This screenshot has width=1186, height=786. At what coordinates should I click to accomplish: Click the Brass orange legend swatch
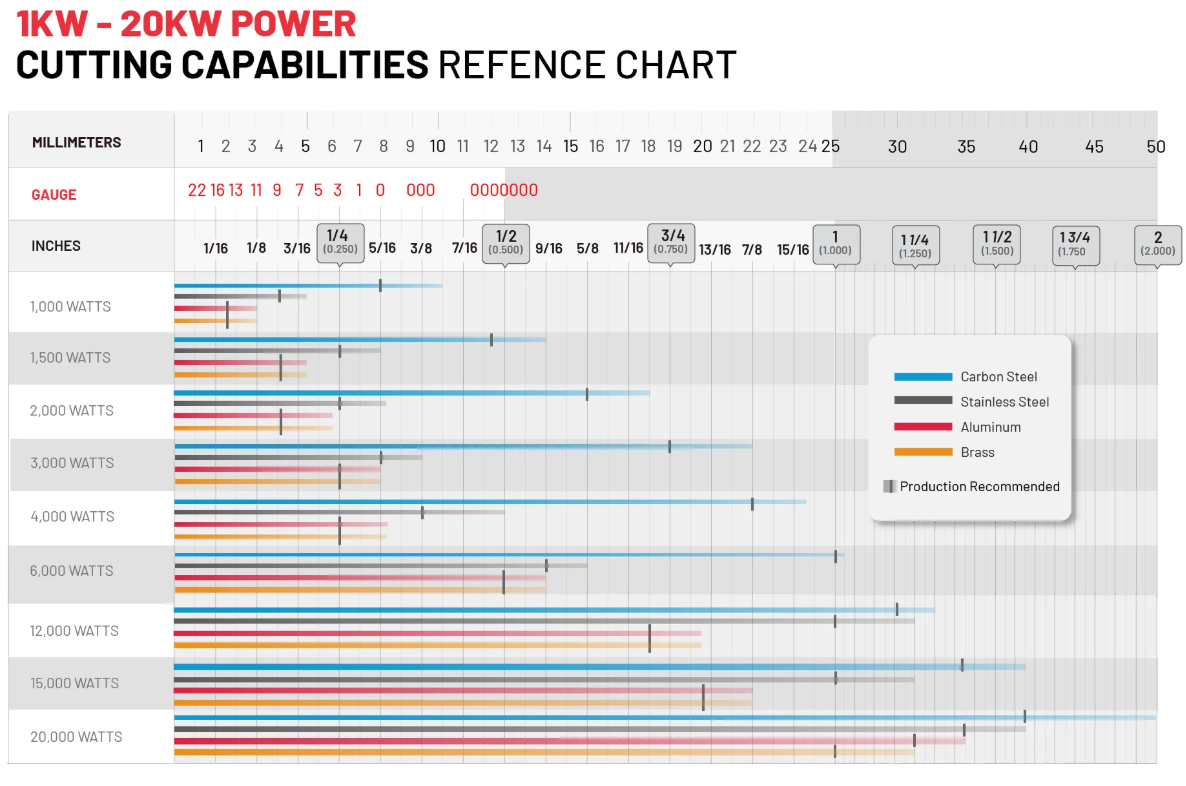[x=923, y=452]
